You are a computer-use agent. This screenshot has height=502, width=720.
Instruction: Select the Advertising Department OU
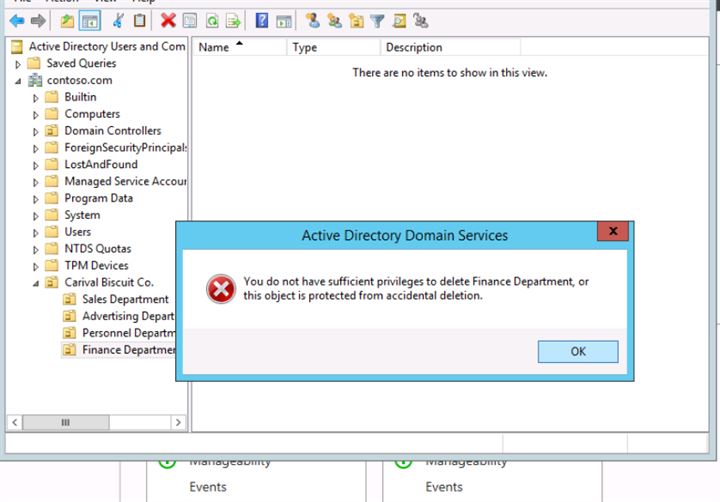click(129, 316)
